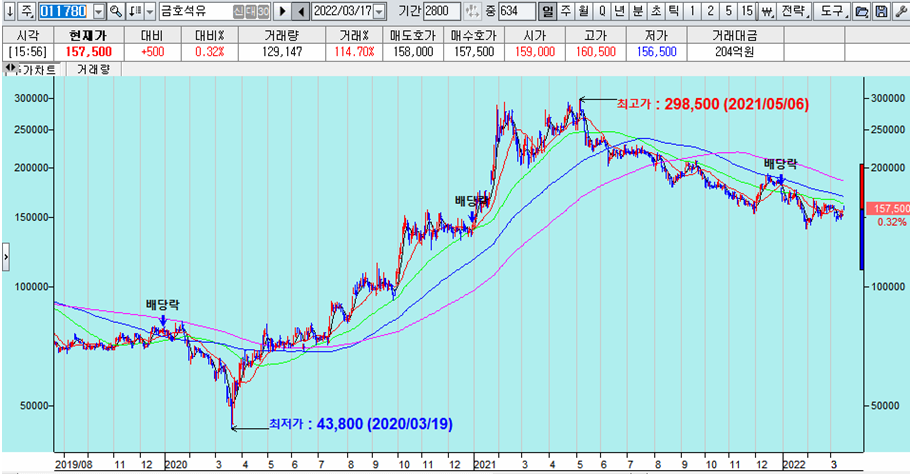Switch to monthly (월) chart period
This screenshot has height=474, width=913.
pos(584,11)
